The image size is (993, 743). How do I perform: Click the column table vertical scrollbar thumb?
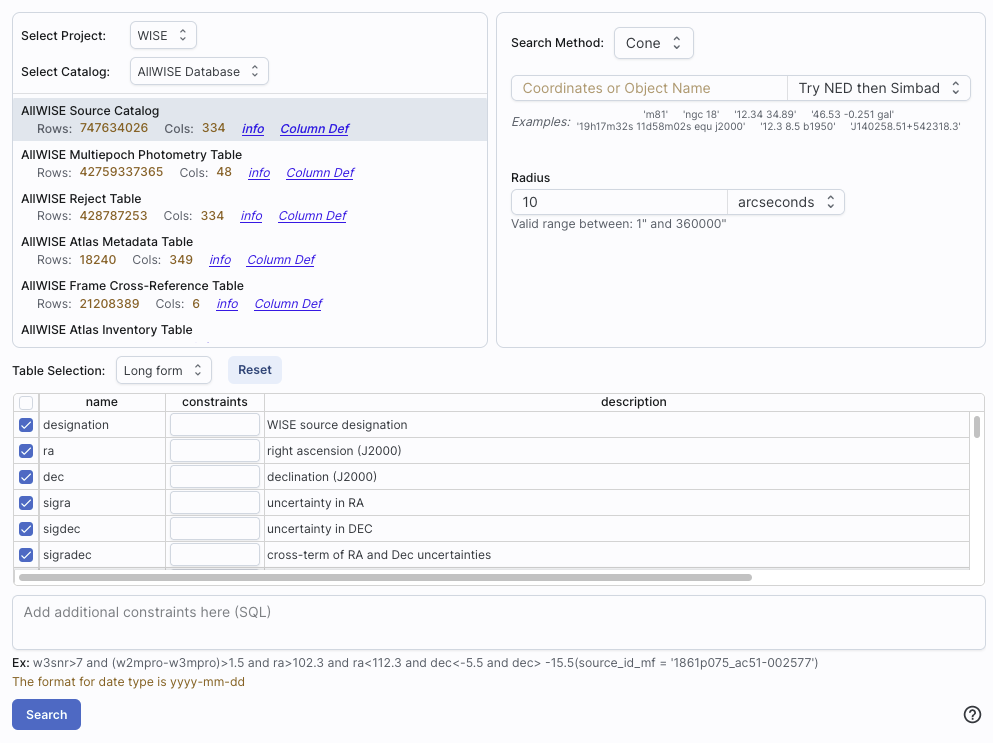click(x=977, y=426)
